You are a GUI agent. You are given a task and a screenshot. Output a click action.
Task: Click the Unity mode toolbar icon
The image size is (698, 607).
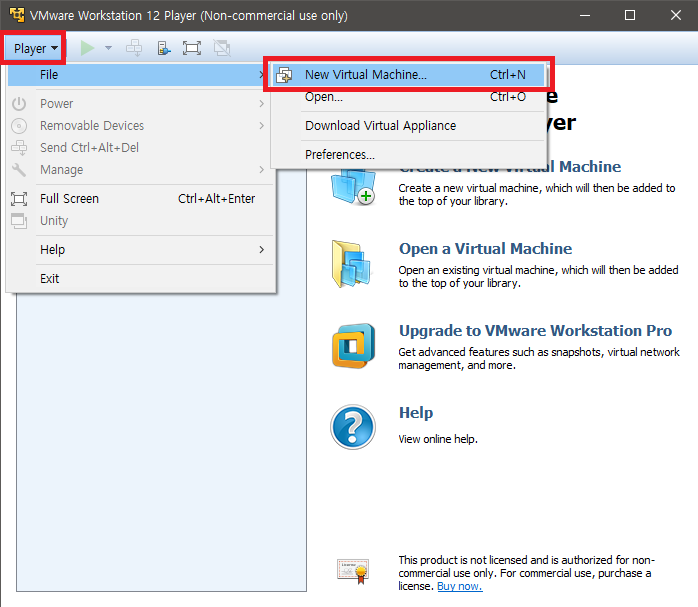222,48
